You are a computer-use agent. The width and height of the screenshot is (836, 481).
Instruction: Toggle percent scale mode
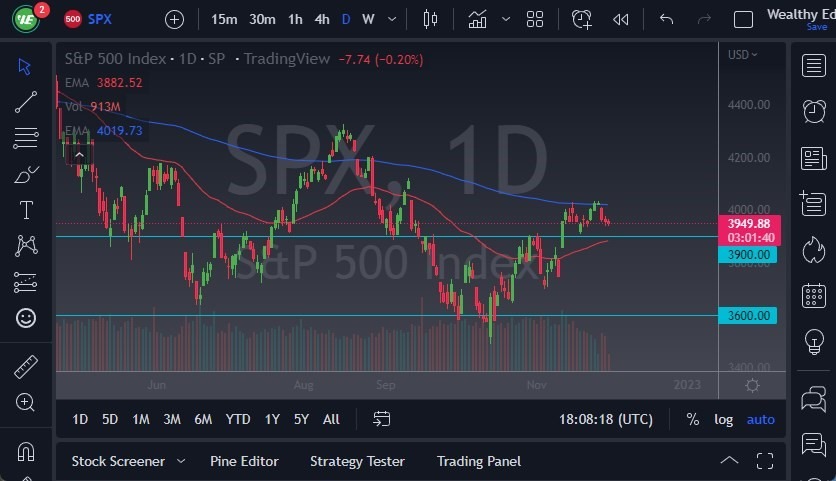[x=693, y=419]
